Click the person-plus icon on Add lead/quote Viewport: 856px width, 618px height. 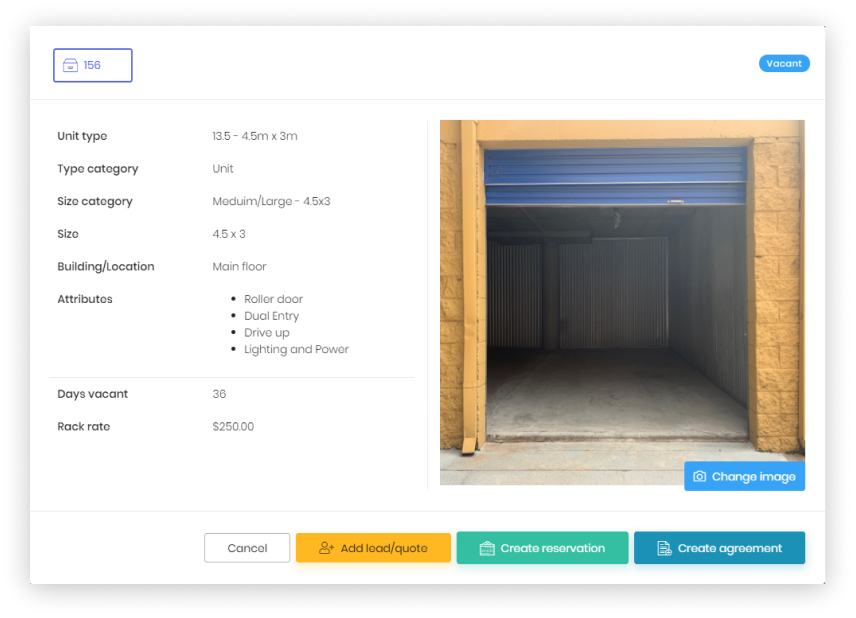coord(326,548)
